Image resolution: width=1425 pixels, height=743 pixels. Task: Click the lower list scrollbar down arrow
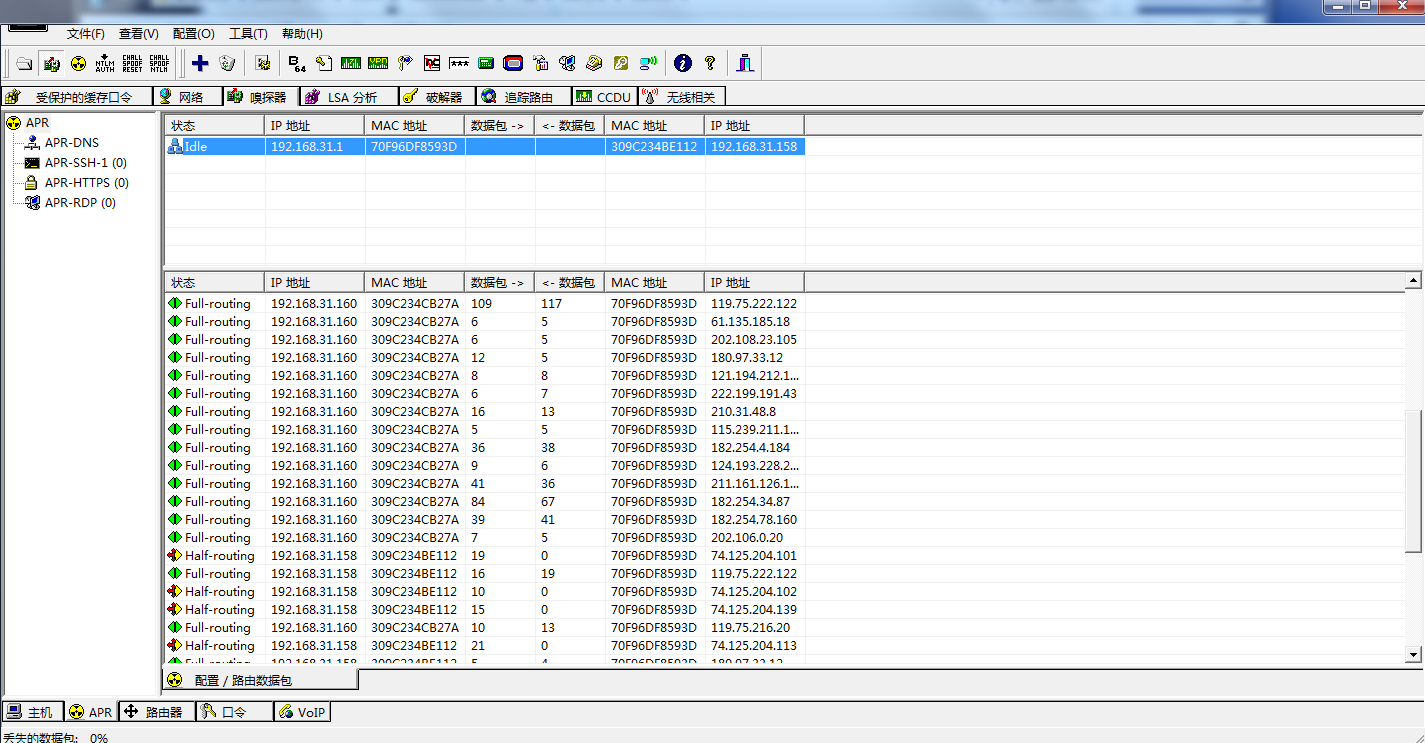tap(1413, 654)
